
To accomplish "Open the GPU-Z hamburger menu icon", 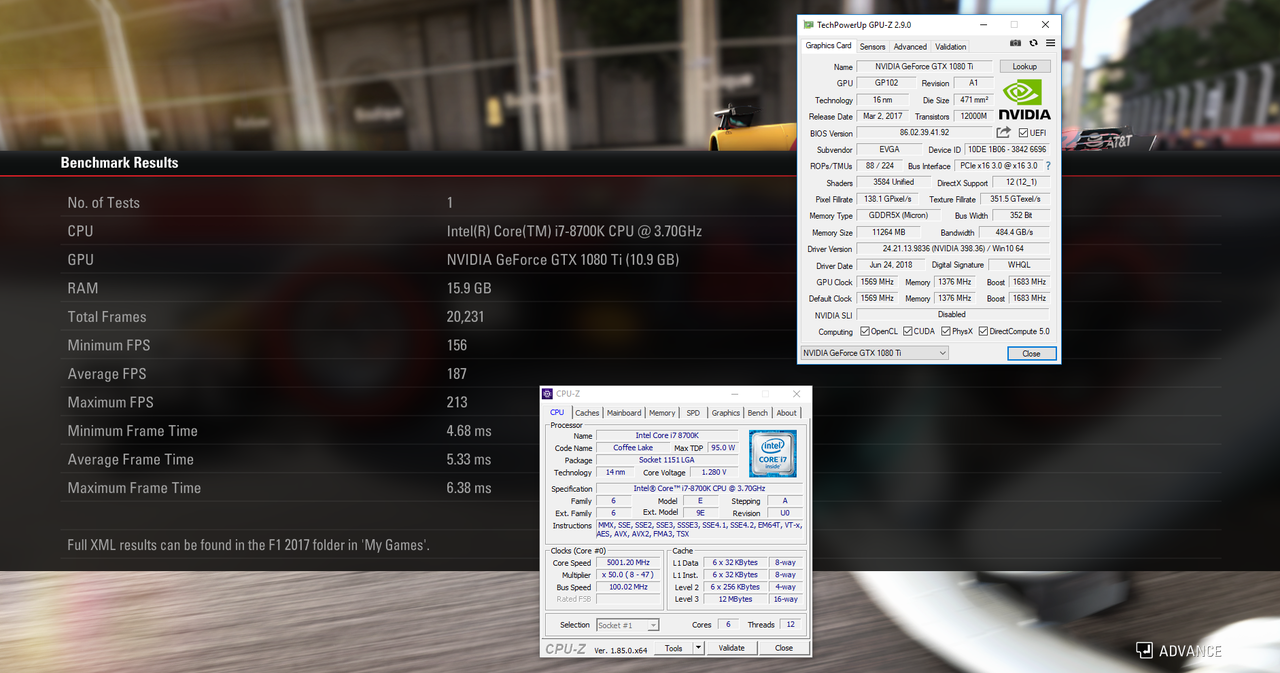I will pyautogui.click(x=1050, y=44).
